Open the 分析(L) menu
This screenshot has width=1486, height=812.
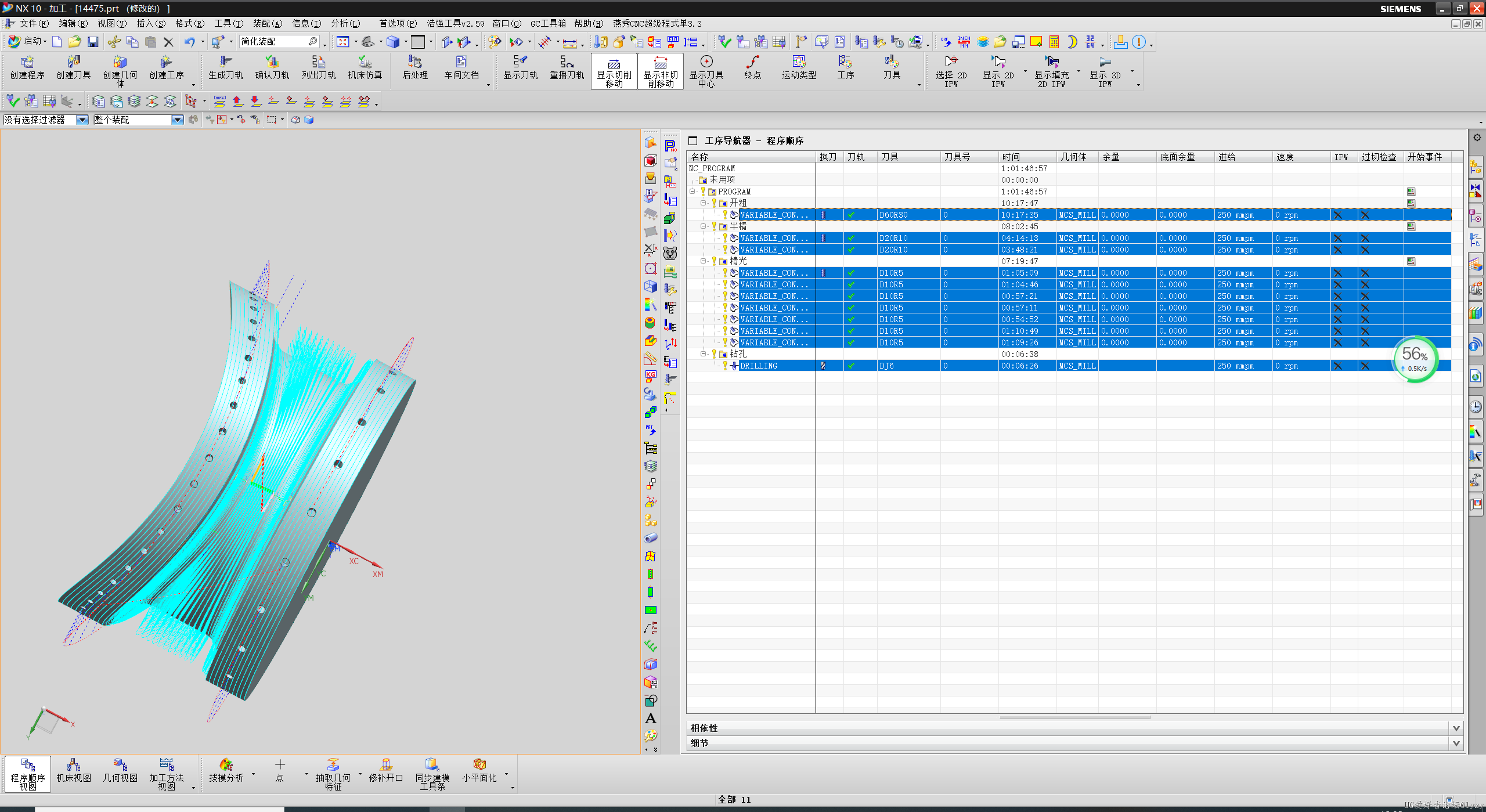coord(345,23)
